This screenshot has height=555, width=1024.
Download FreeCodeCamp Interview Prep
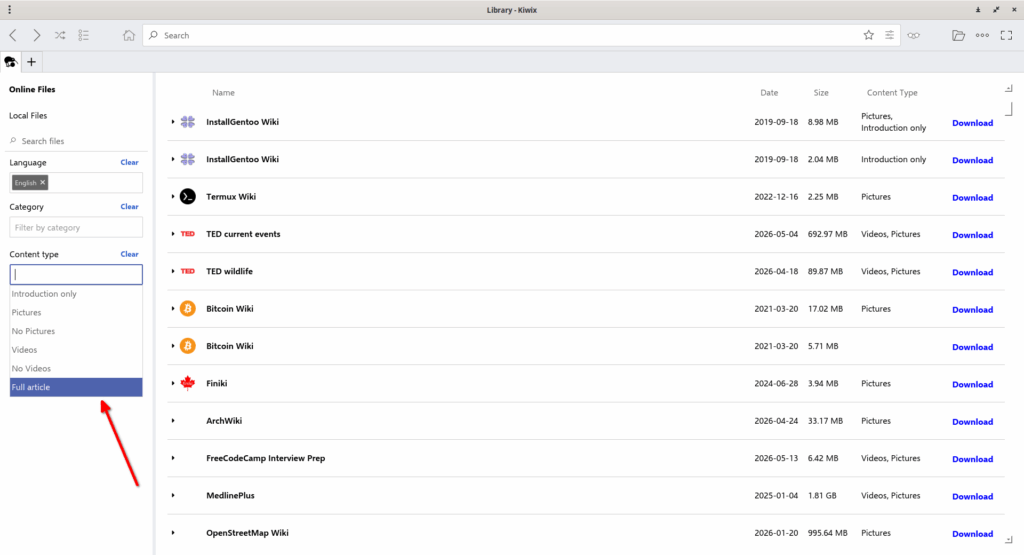[x=972, y=458]
